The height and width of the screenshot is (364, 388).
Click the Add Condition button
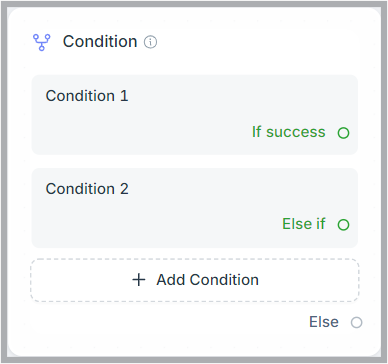point(195,280)
